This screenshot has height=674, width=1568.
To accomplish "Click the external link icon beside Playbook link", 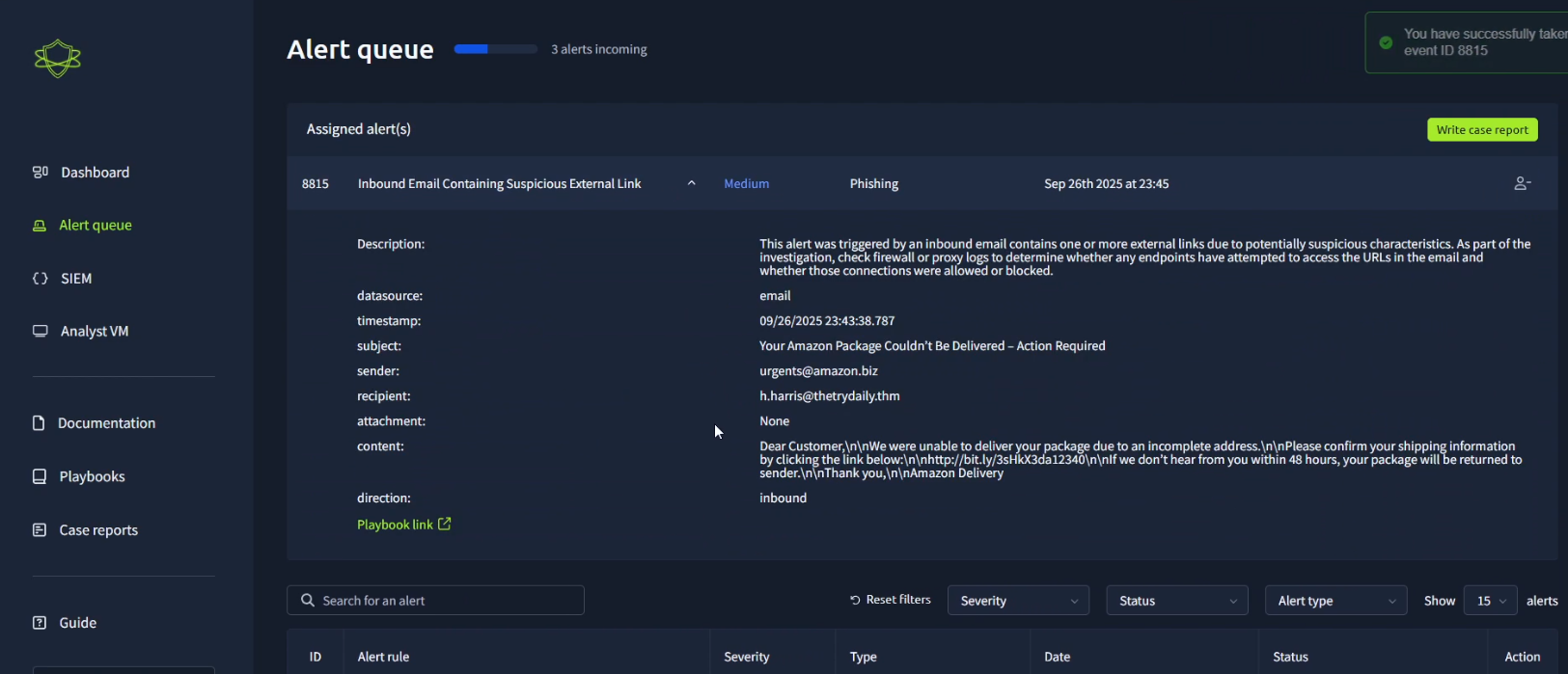I will point(445,524).
